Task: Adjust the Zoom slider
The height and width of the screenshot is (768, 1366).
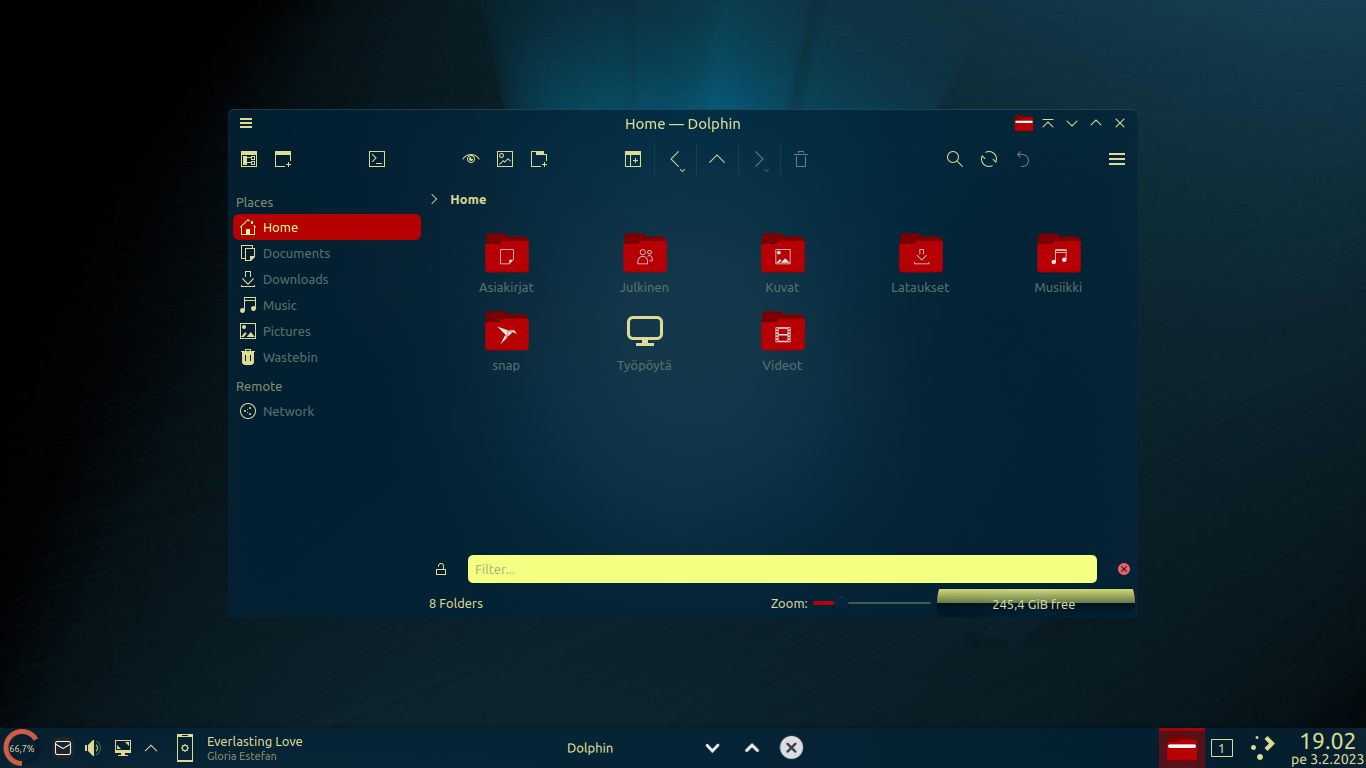Action: 871,603
